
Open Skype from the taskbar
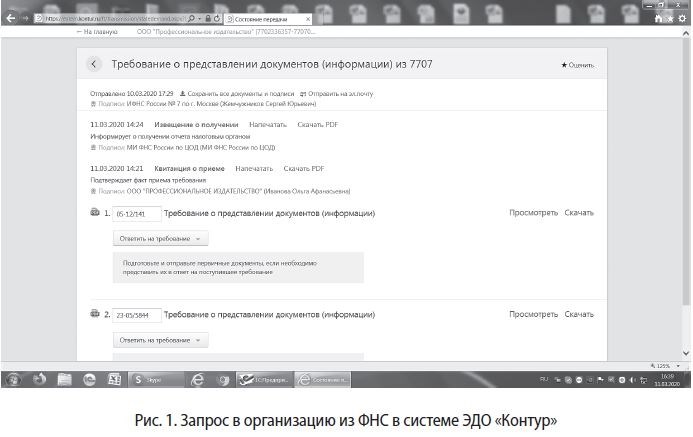156,380
